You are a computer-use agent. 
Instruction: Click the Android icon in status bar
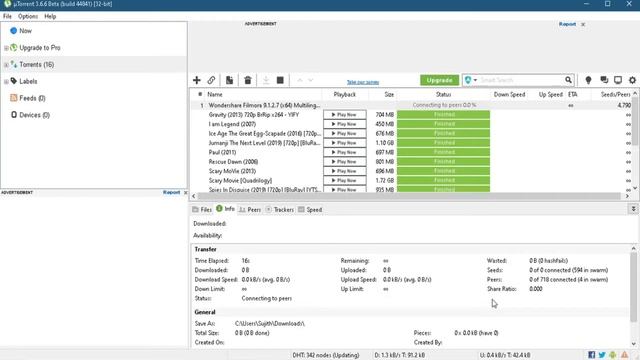pos(613,355)
